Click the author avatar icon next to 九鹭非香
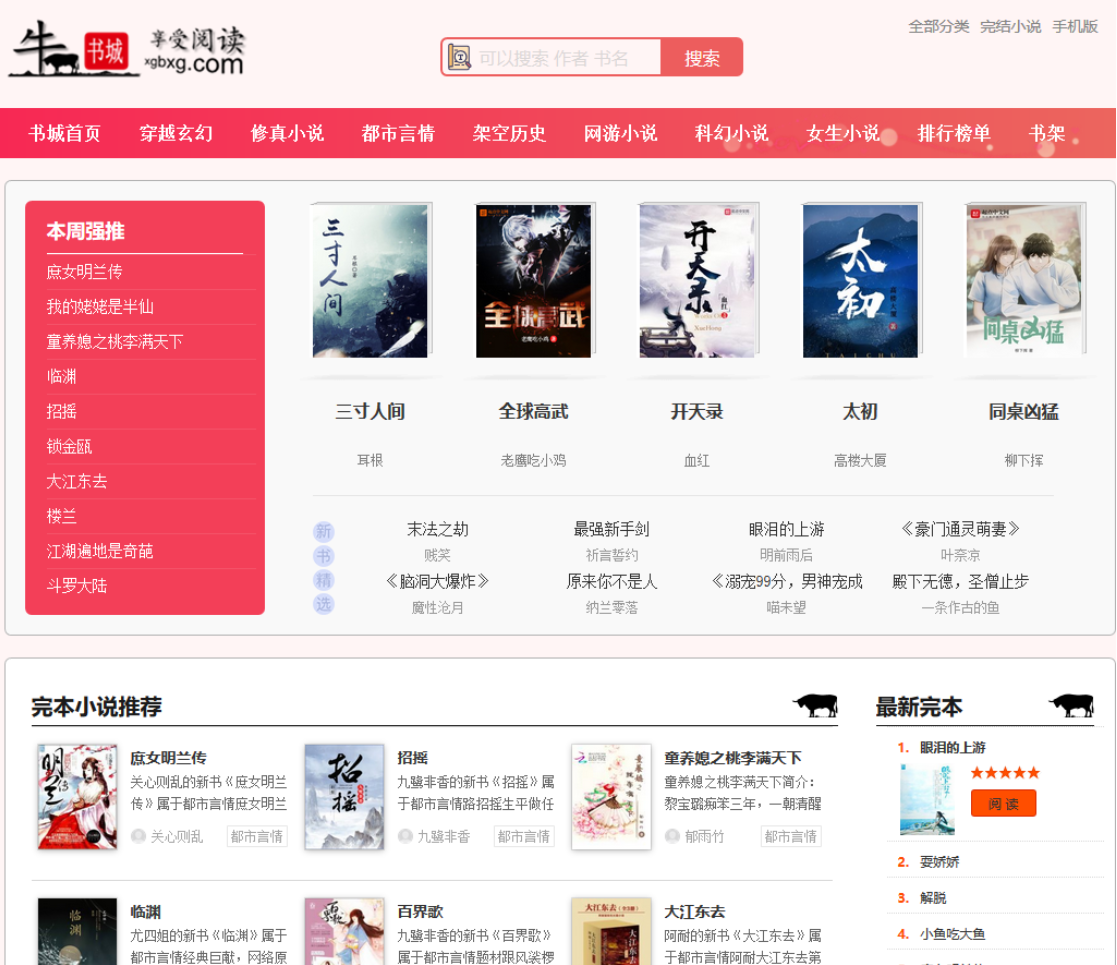The image size is (1117, 965). click(x=405, y=836)
